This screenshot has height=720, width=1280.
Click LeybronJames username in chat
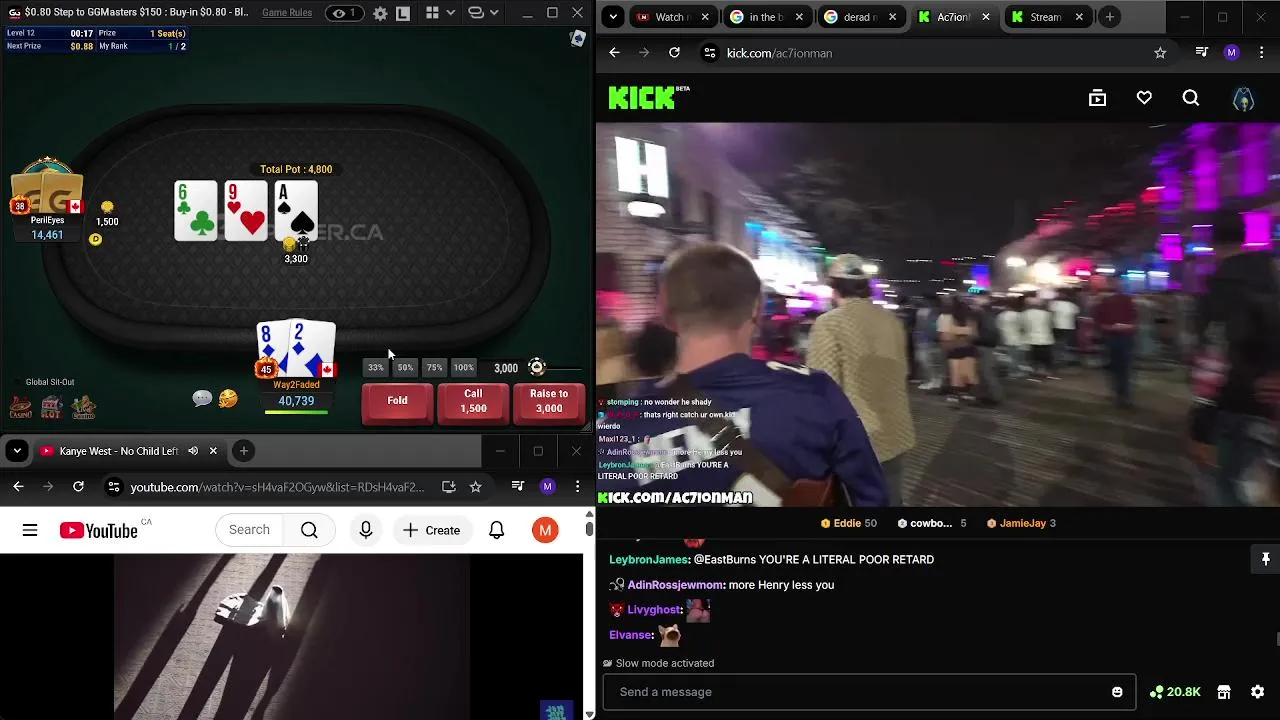click(x=649, y=560)
